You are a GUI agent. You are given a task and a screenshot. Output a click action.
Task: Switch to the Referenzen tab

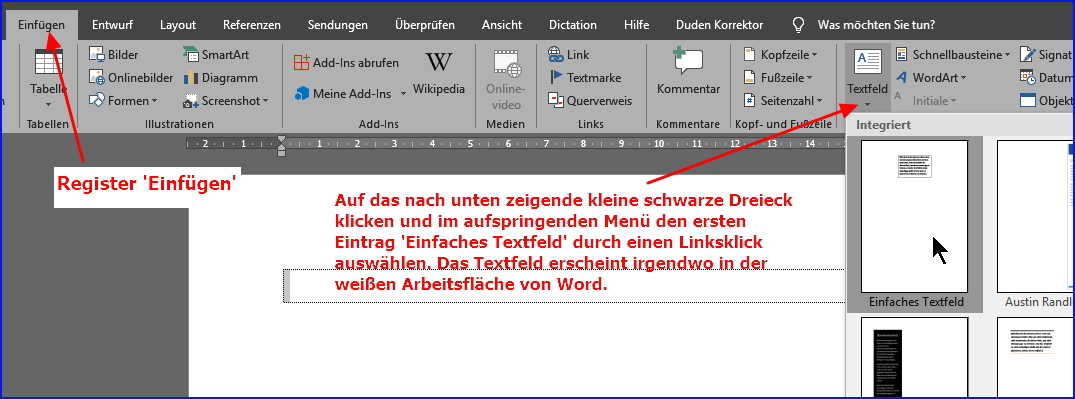252,25
